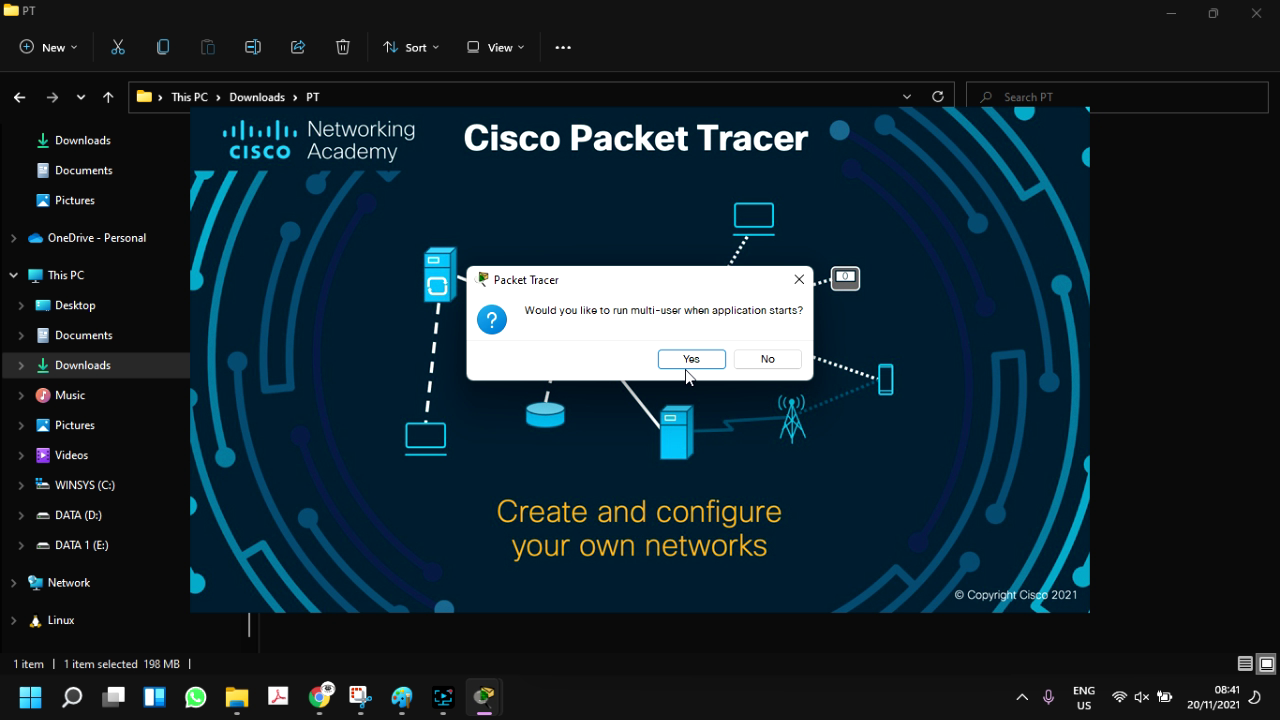Click the Delete trash icon
Screen dimensions: 1280x720
(x=343, y=47)
